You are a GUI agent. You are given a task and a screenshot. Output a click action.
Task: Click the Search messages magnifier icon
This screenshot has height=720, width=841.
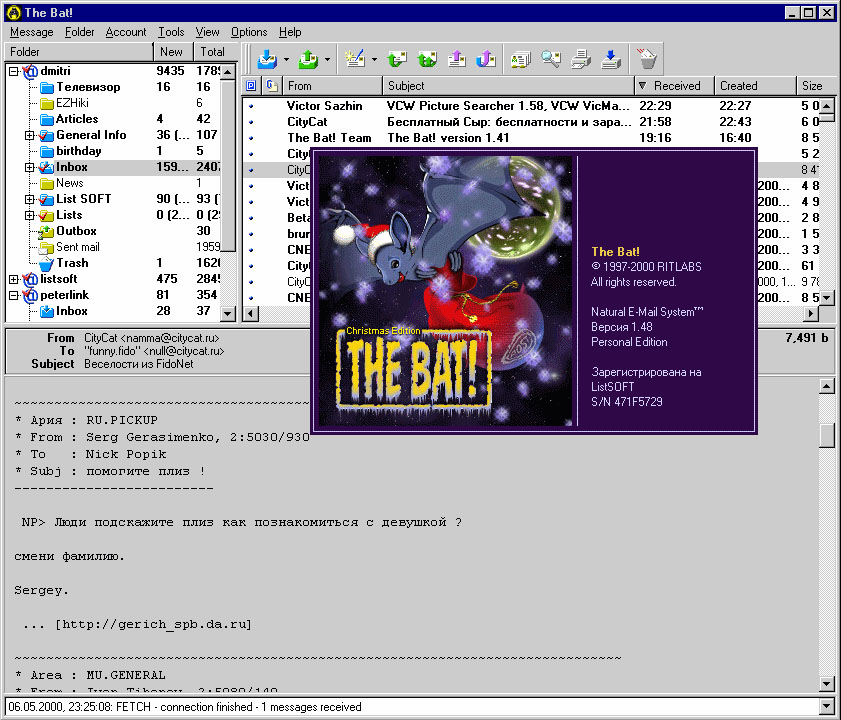[551, 59]
